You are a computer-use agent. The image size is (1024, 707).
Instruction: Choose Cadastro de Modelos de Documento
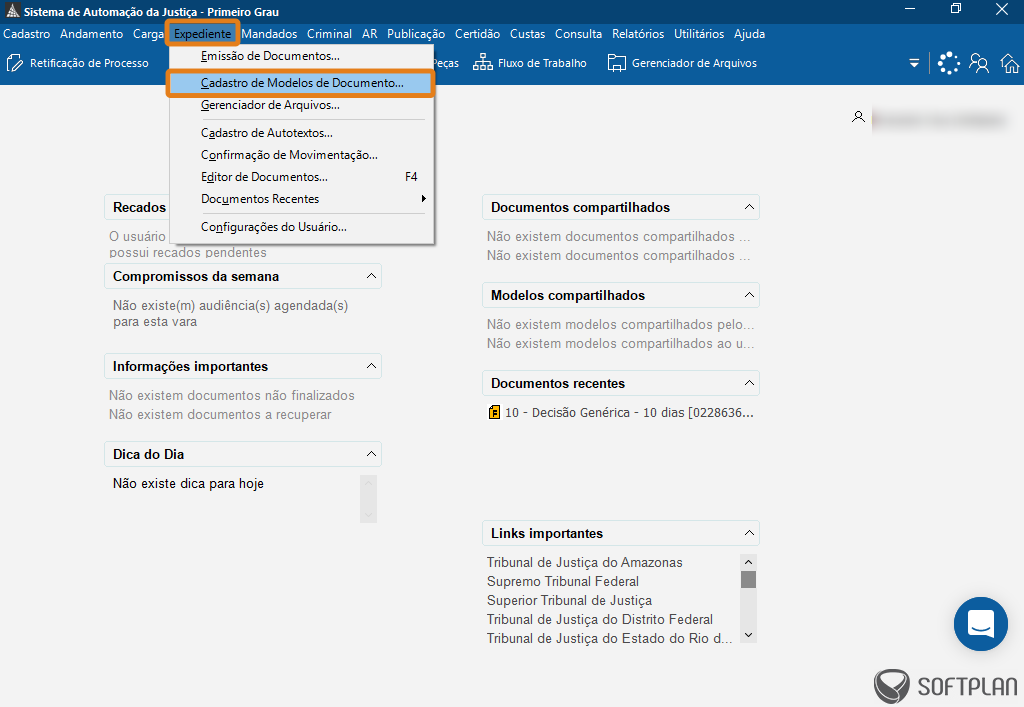coord(301,83)
